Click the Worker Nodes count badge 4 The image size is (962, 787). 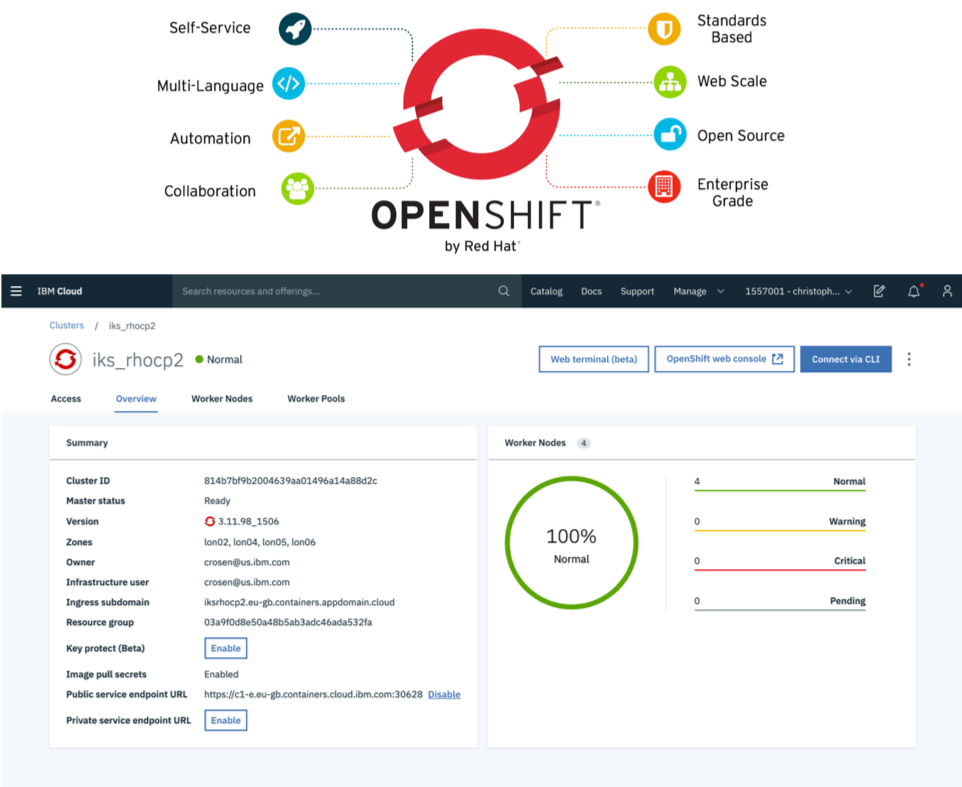point(583,443)
